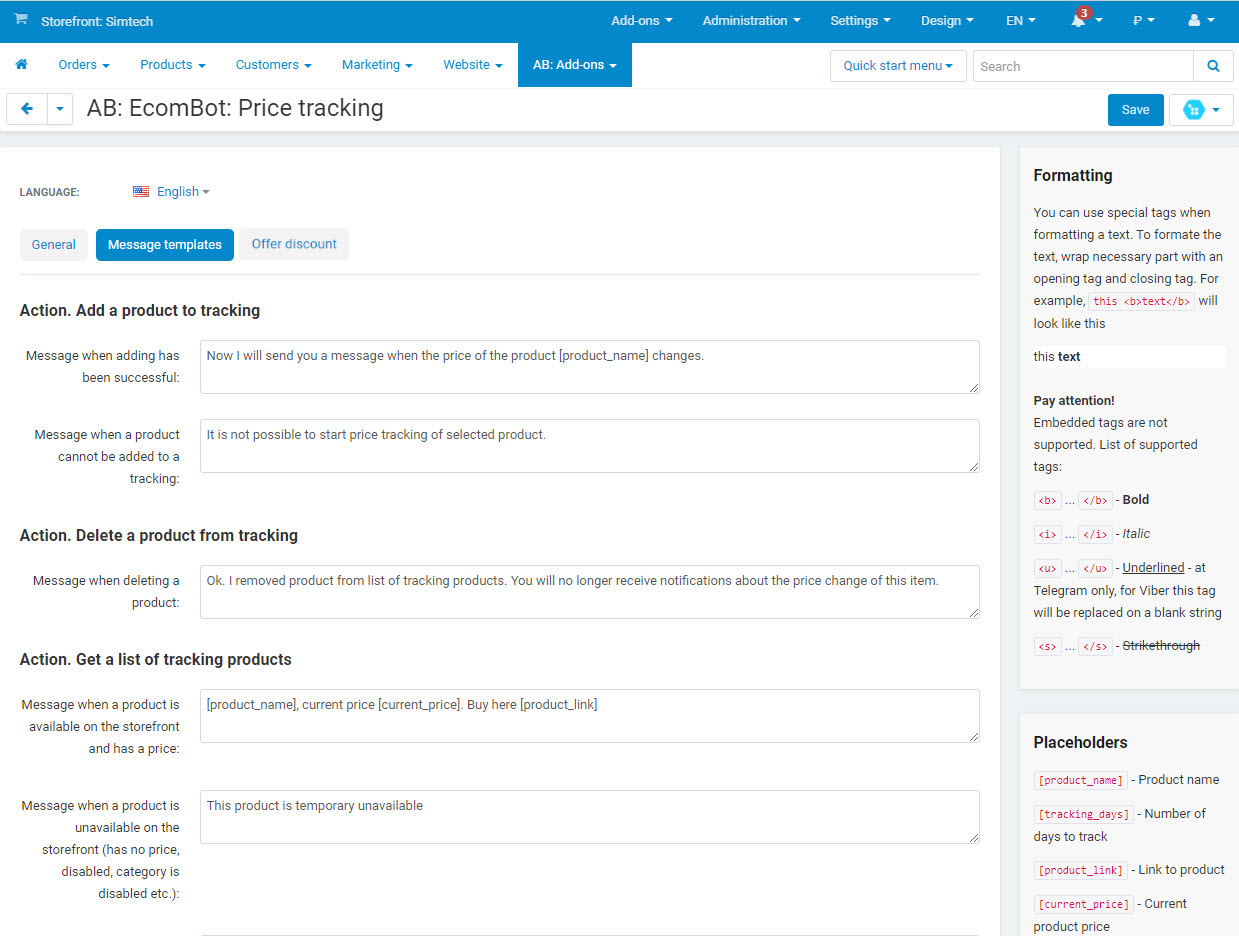Click the hexagon add-on actions icon

coord(1195,110)
